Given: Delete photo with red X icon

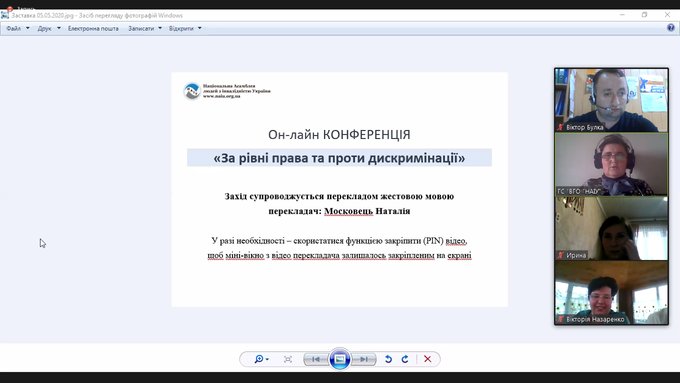Looking at the screenshot, I should tap(428, 359).
